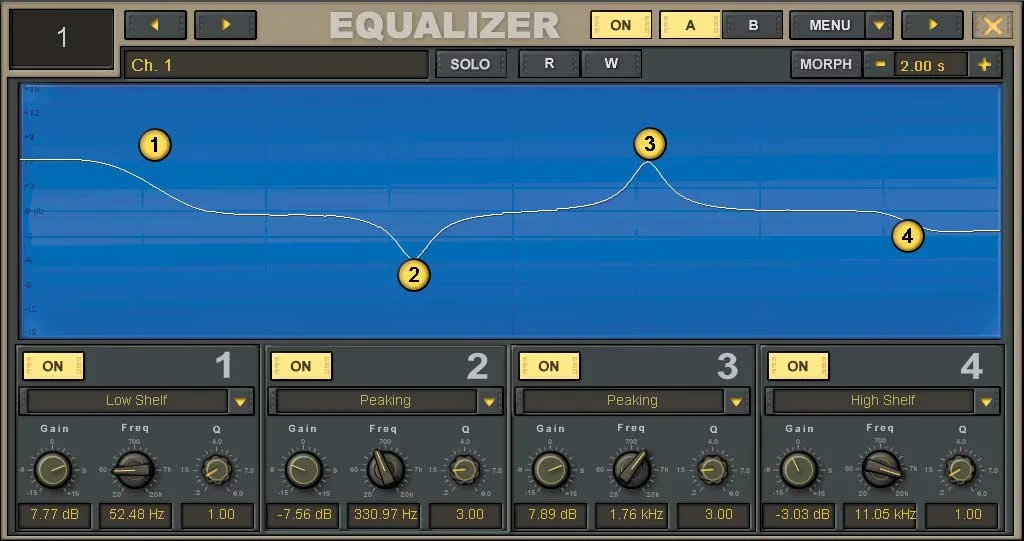The height and width of the screenshot is (541, 1024).
Task: Select band node 3 on the EQ graph
Action: pos(649,144)
